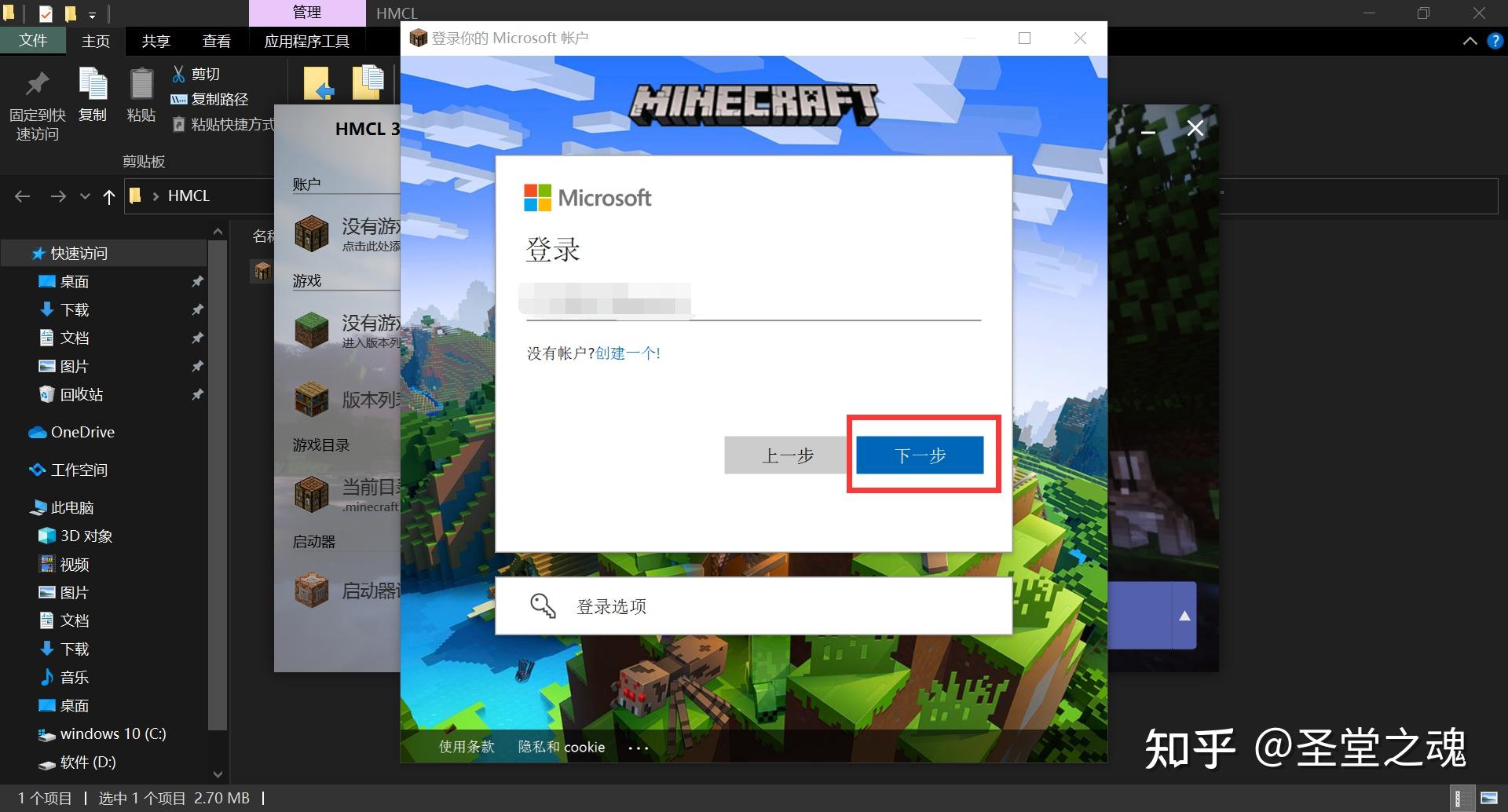Unpin 桌面 from Quick Access
This screenshot has height=812, width=1508.
point(197,281)
